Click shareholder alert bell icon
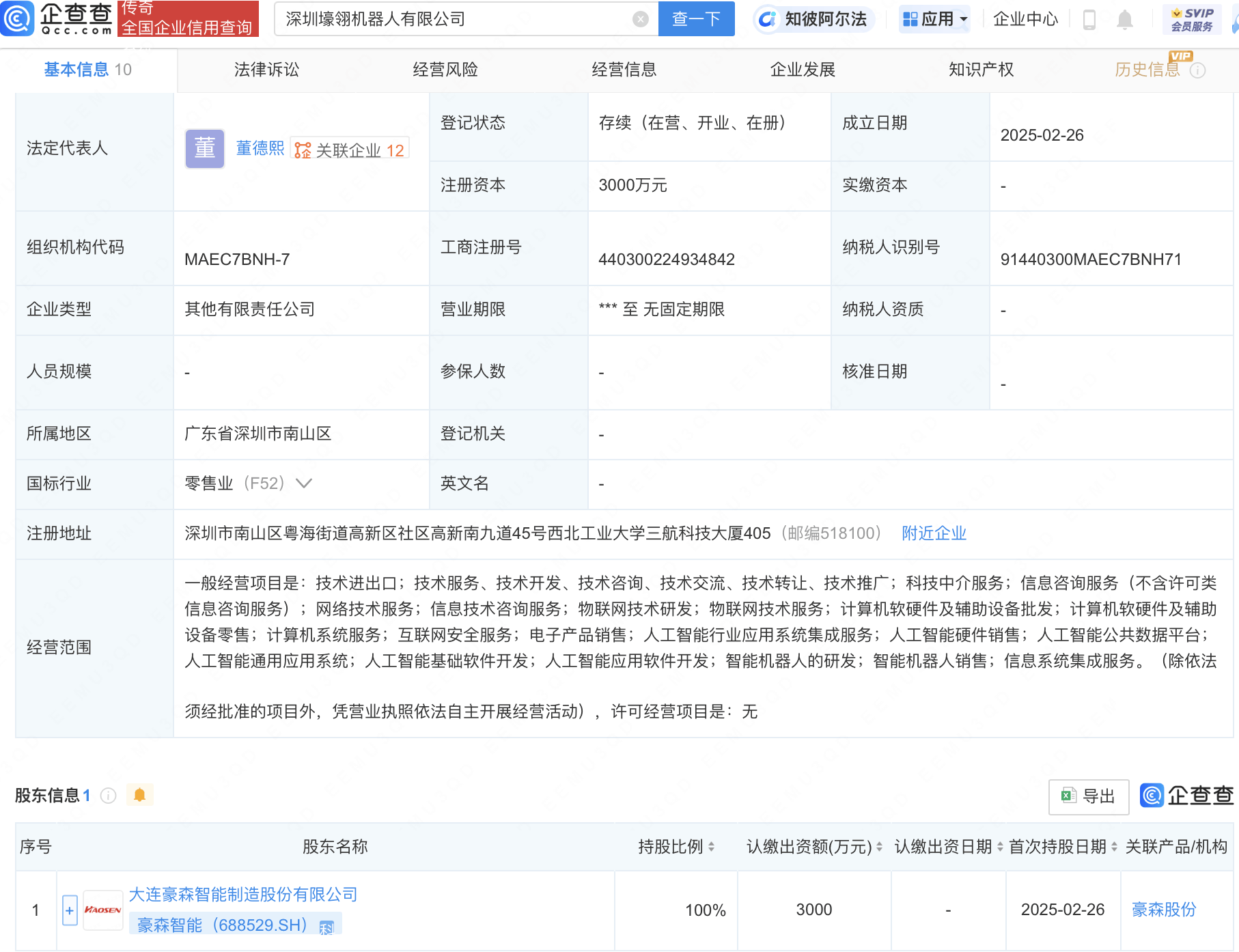This screenshot has width=1239, height=952. [x=139, y=795]
